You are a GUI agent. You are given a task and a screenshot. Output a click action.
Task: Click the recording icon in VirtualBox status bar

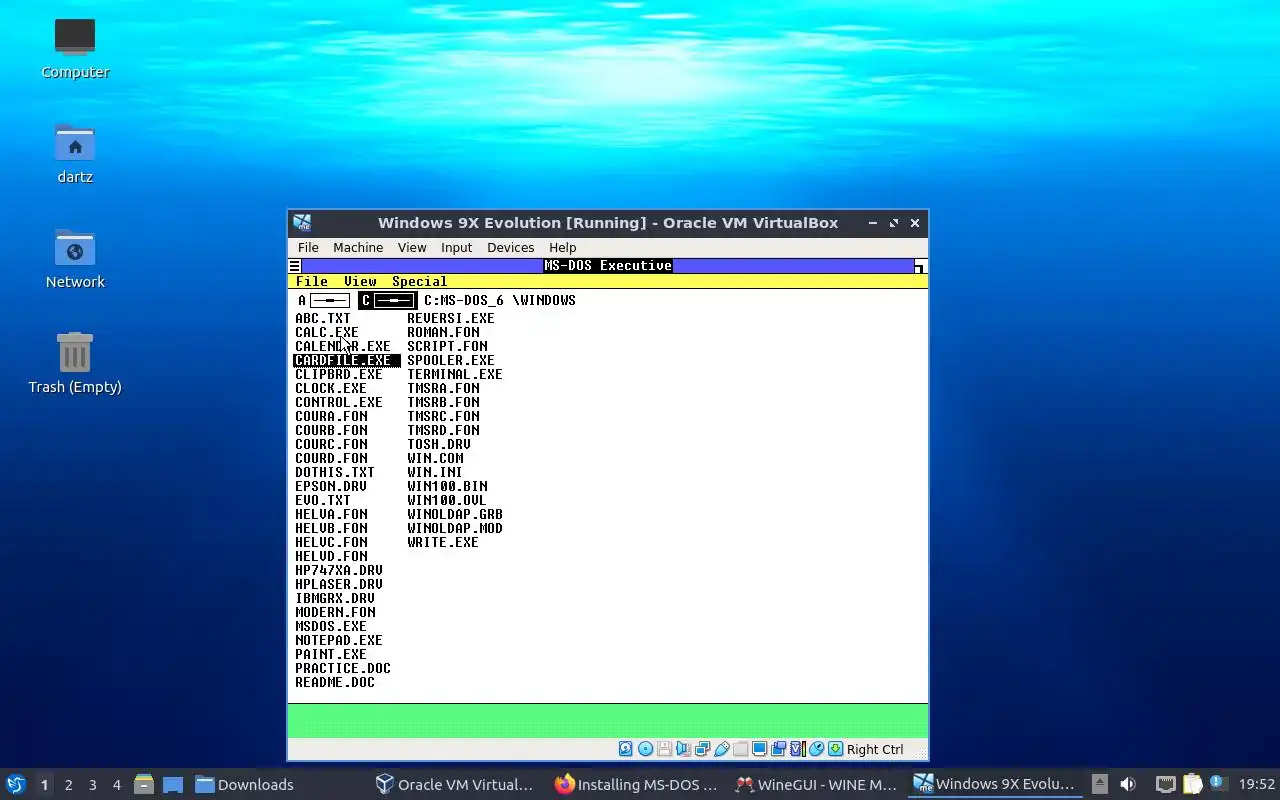[x=778, y=749]
